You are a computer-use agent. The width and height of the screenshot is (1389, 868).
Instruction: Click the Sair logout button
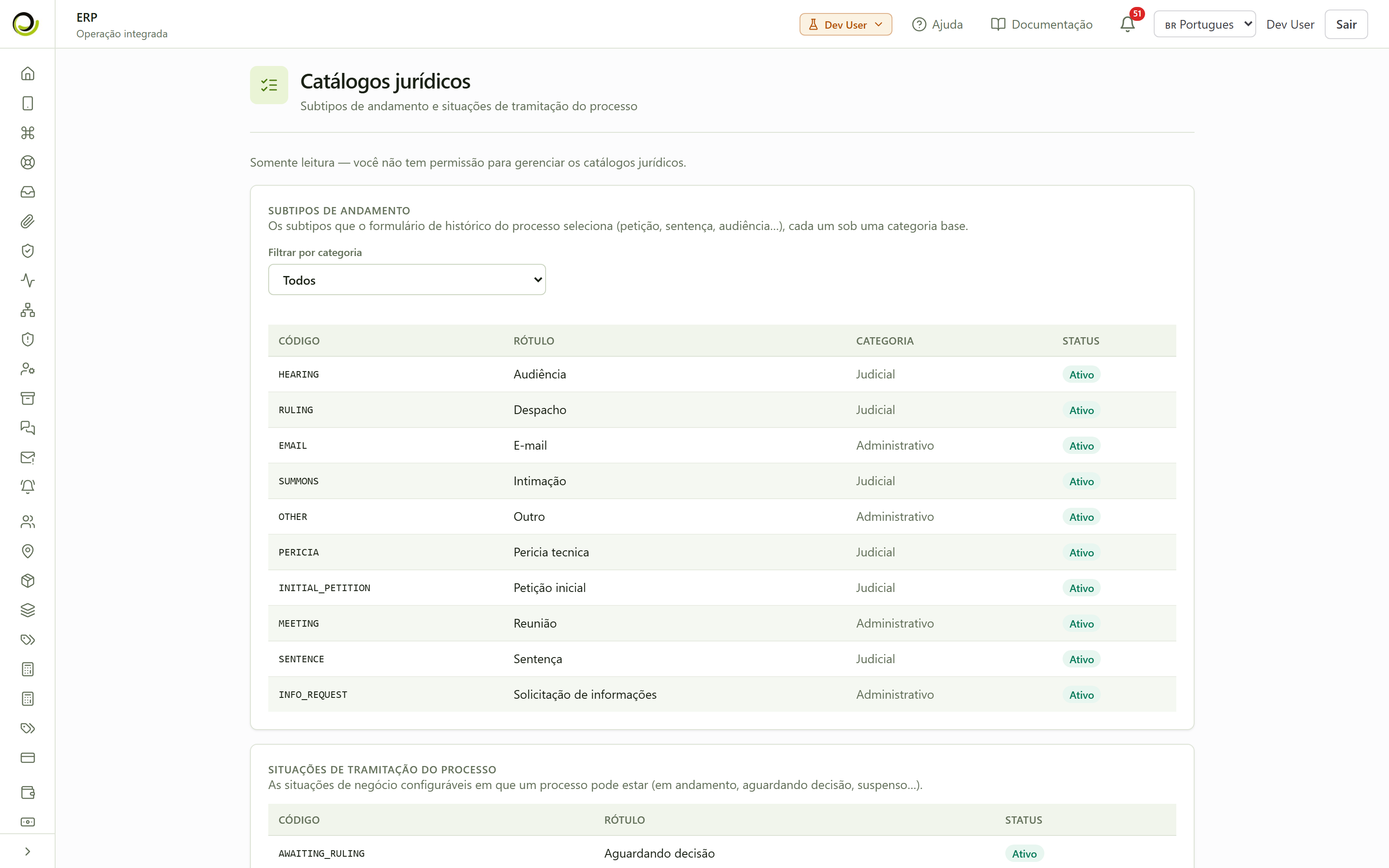coord(1346,24)
